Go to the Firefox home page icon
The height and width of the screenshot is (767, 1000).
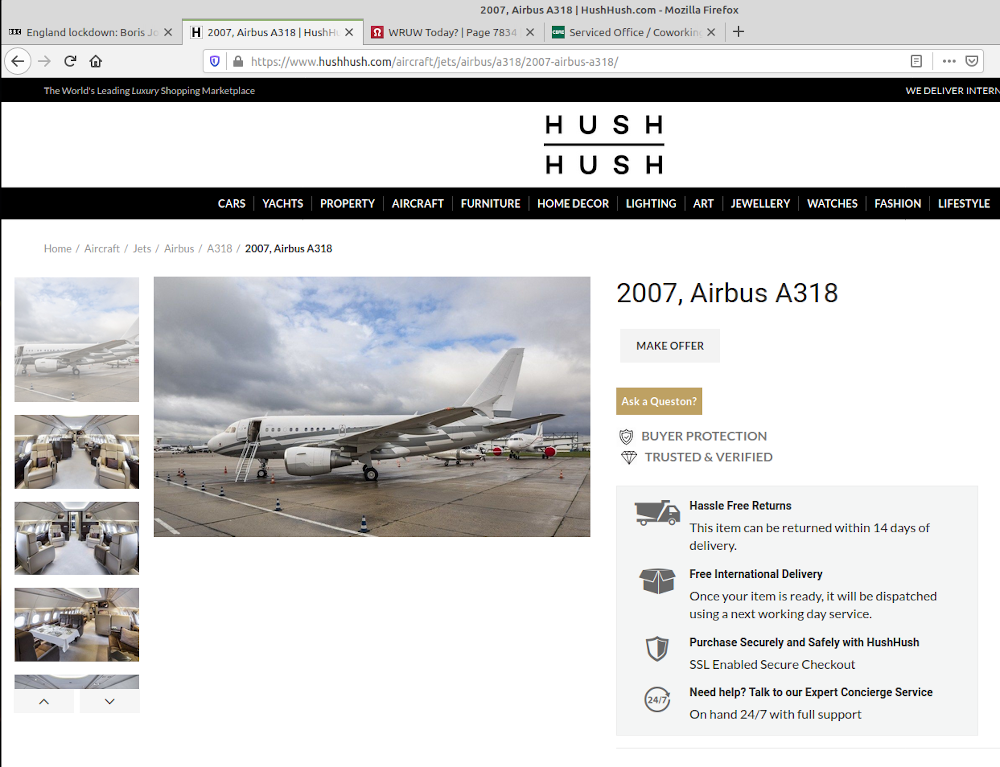tap(96, 61)
